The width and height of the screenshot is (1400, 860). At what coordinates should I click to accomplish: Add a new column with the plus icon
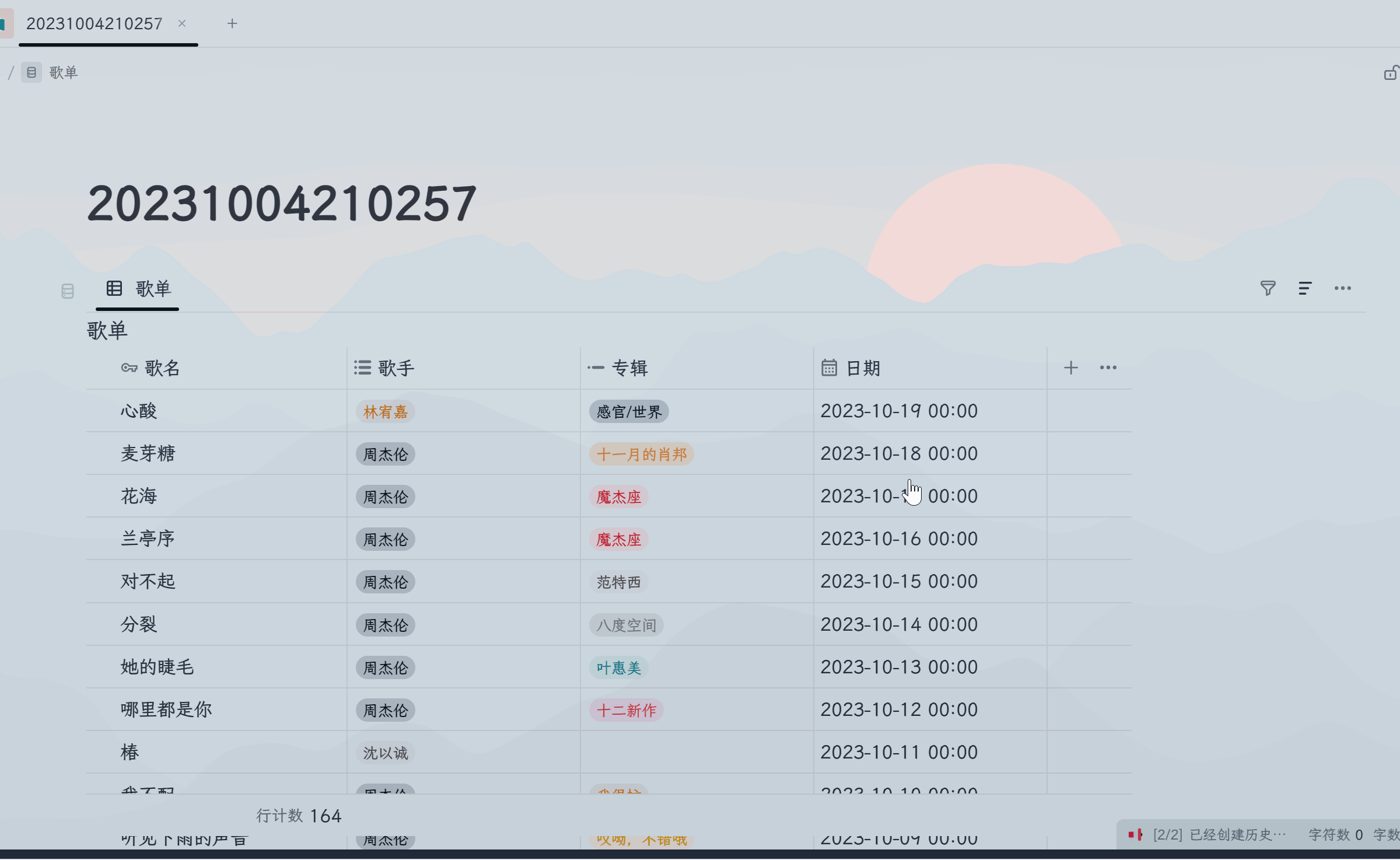tap(1070, 368)
